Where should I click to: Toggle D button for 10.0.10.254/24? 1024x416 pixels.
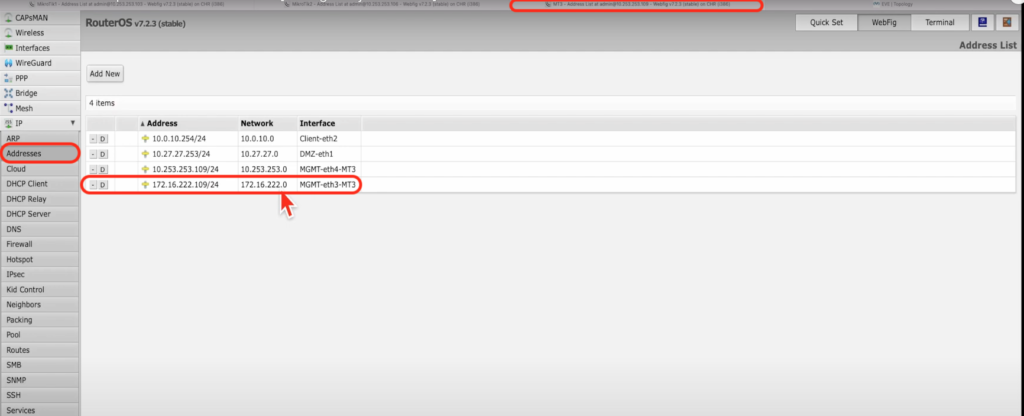point(103,138)
